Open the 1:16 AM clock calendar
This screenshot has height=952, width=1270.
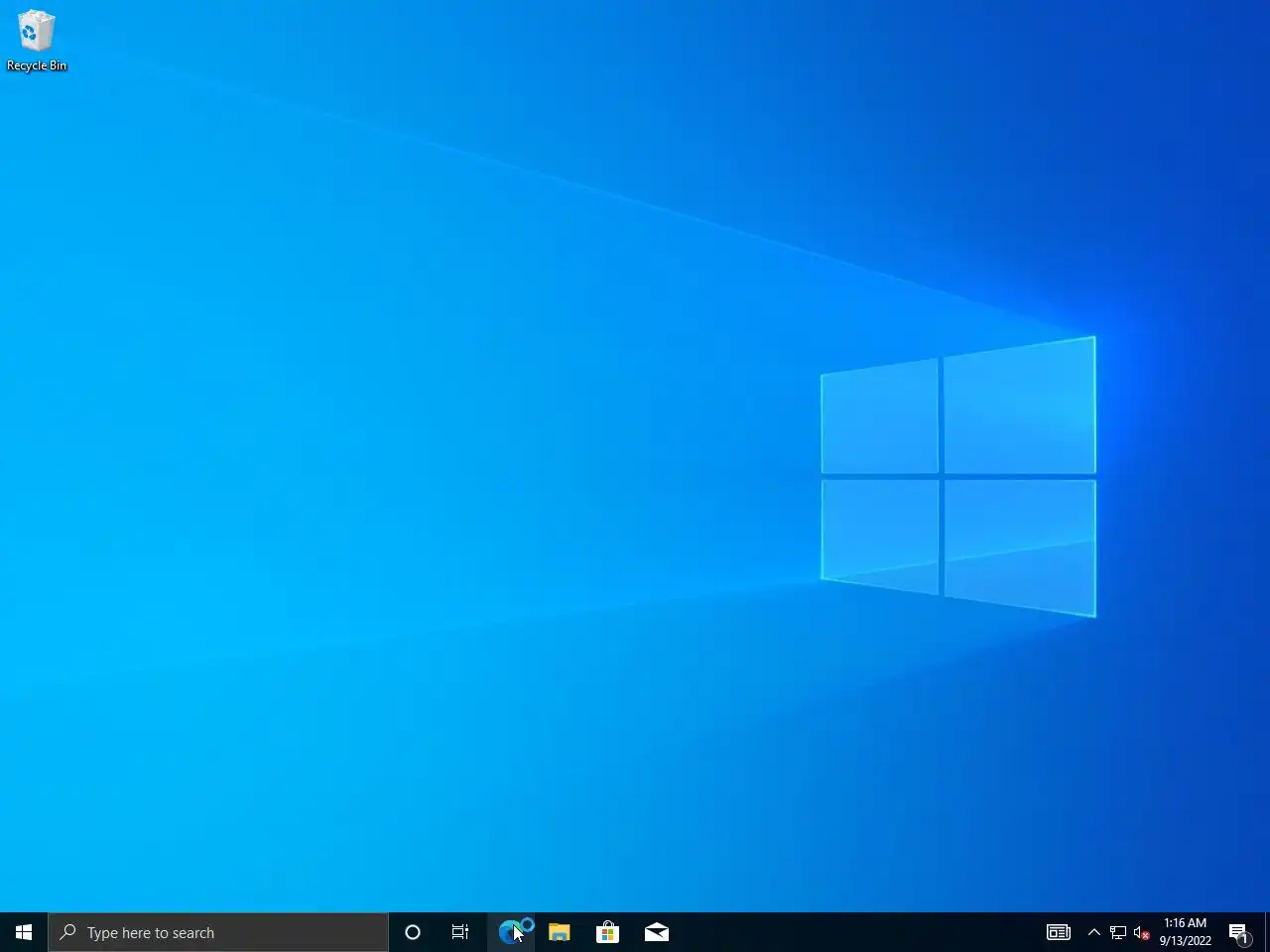[1186, 932]
